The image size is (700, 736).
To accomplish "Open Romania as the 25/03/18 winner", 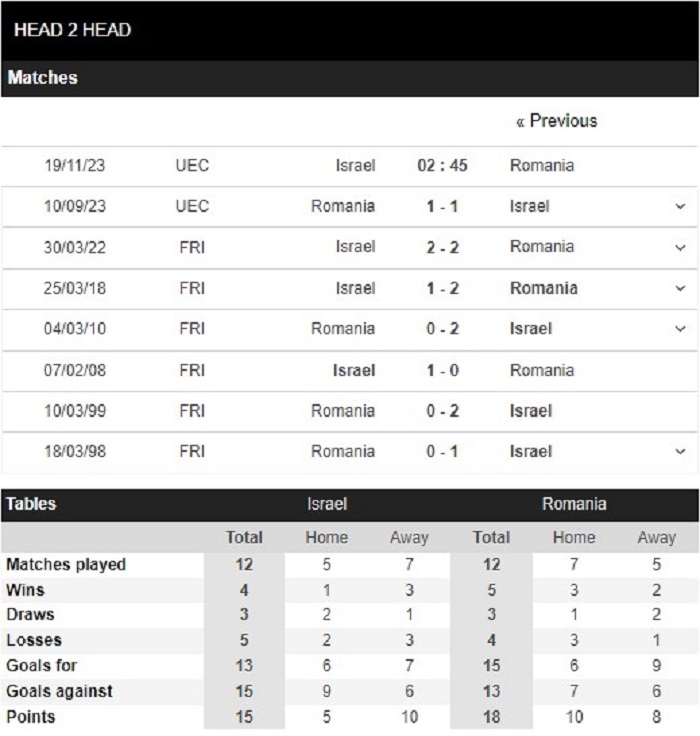I will pos(544,288).
